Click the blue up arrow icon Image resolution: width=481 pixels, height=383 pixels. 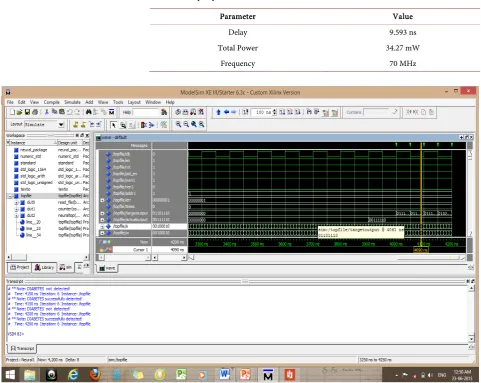[x=218, y=112]
